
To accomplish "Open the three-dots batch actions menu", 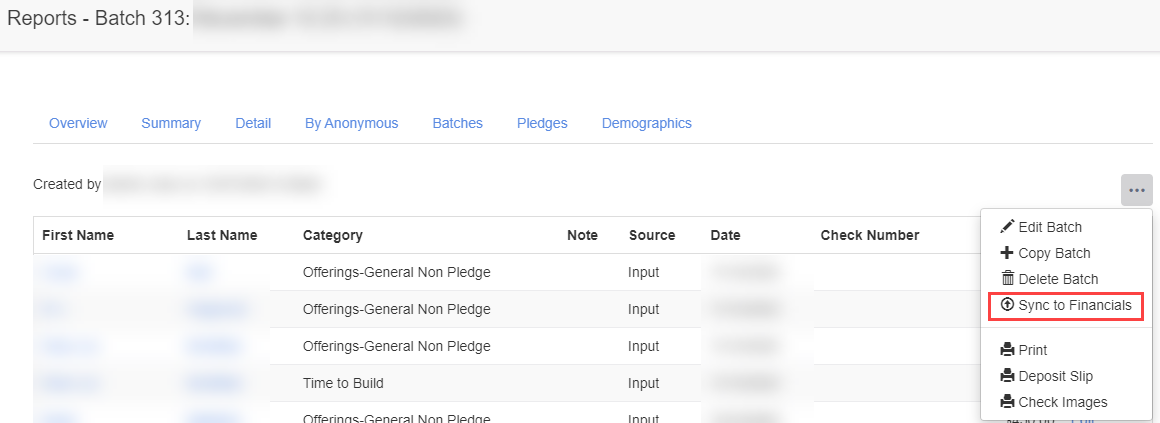I will 1136,190.
